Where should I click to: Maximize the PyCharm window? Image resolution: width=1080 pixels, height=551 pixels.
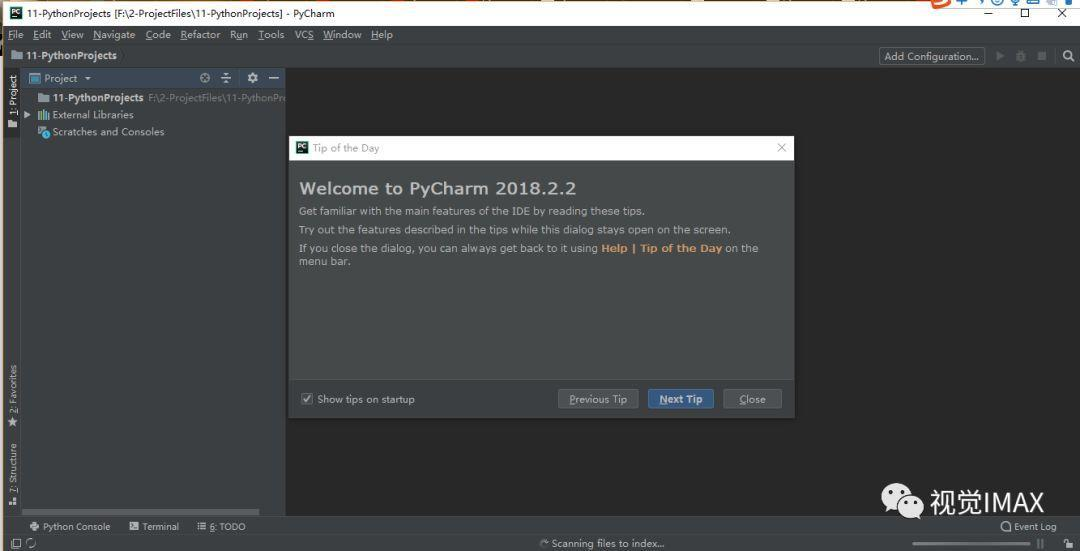1025,12
